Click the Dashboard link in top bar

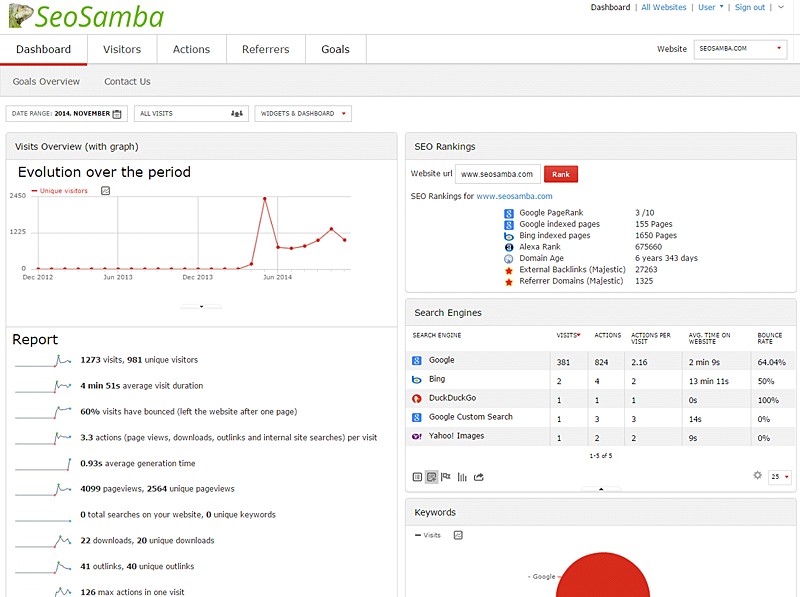(610, 7)
